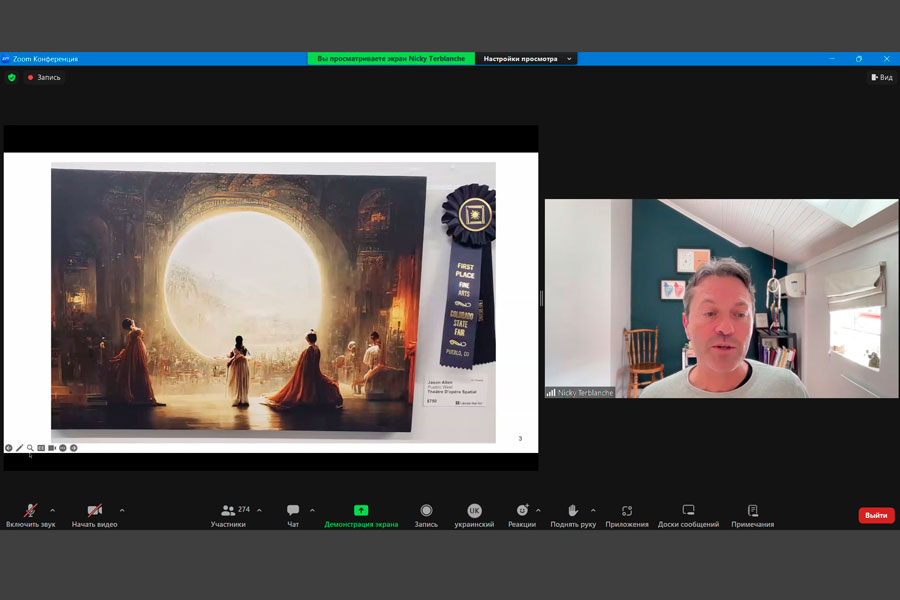Click the Выйти leave meeting button

click(x=876, y=515)
